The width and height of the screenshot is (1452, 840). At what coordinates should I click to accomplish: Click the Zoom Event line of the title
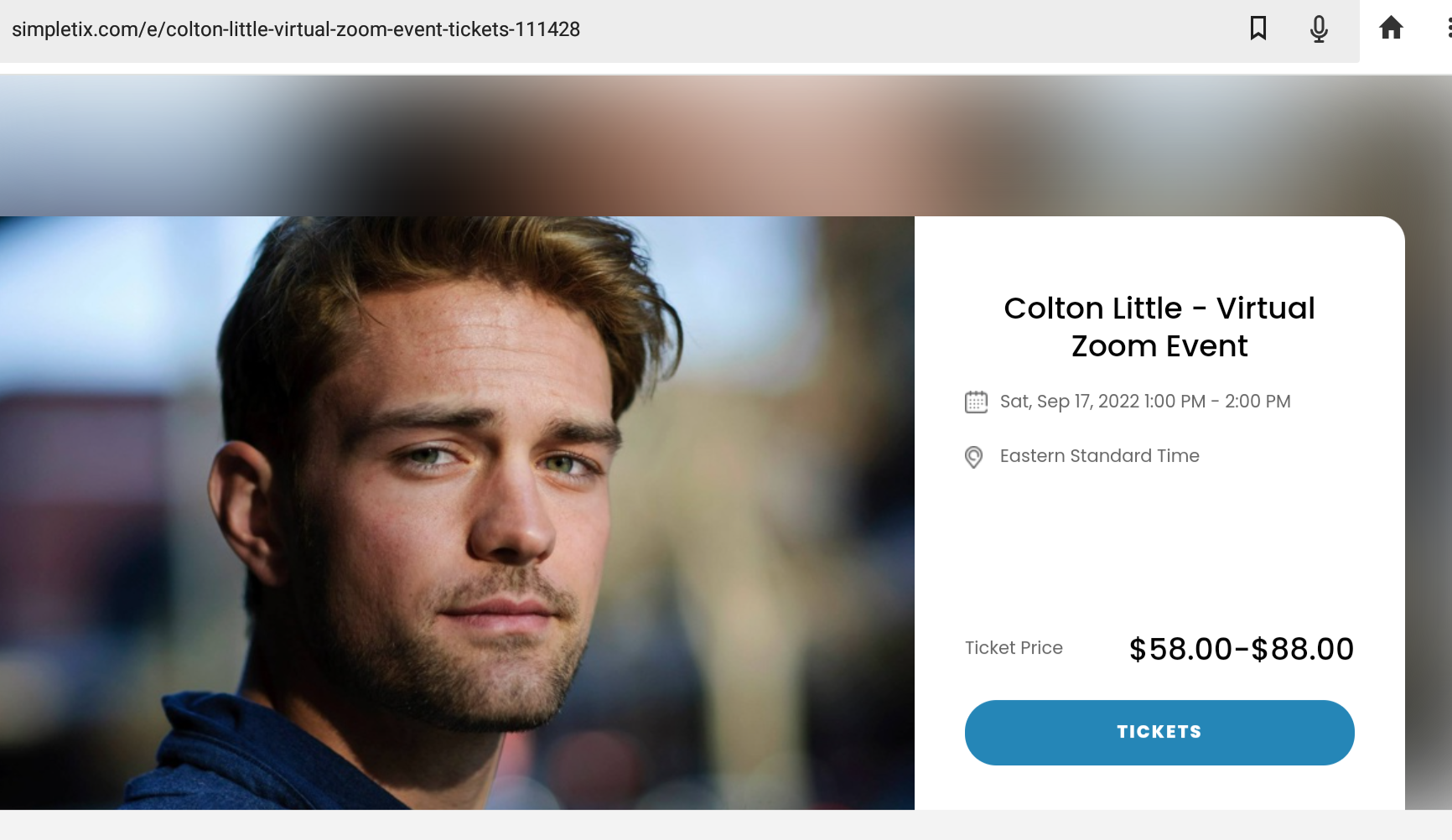[x=1159, y=346]
